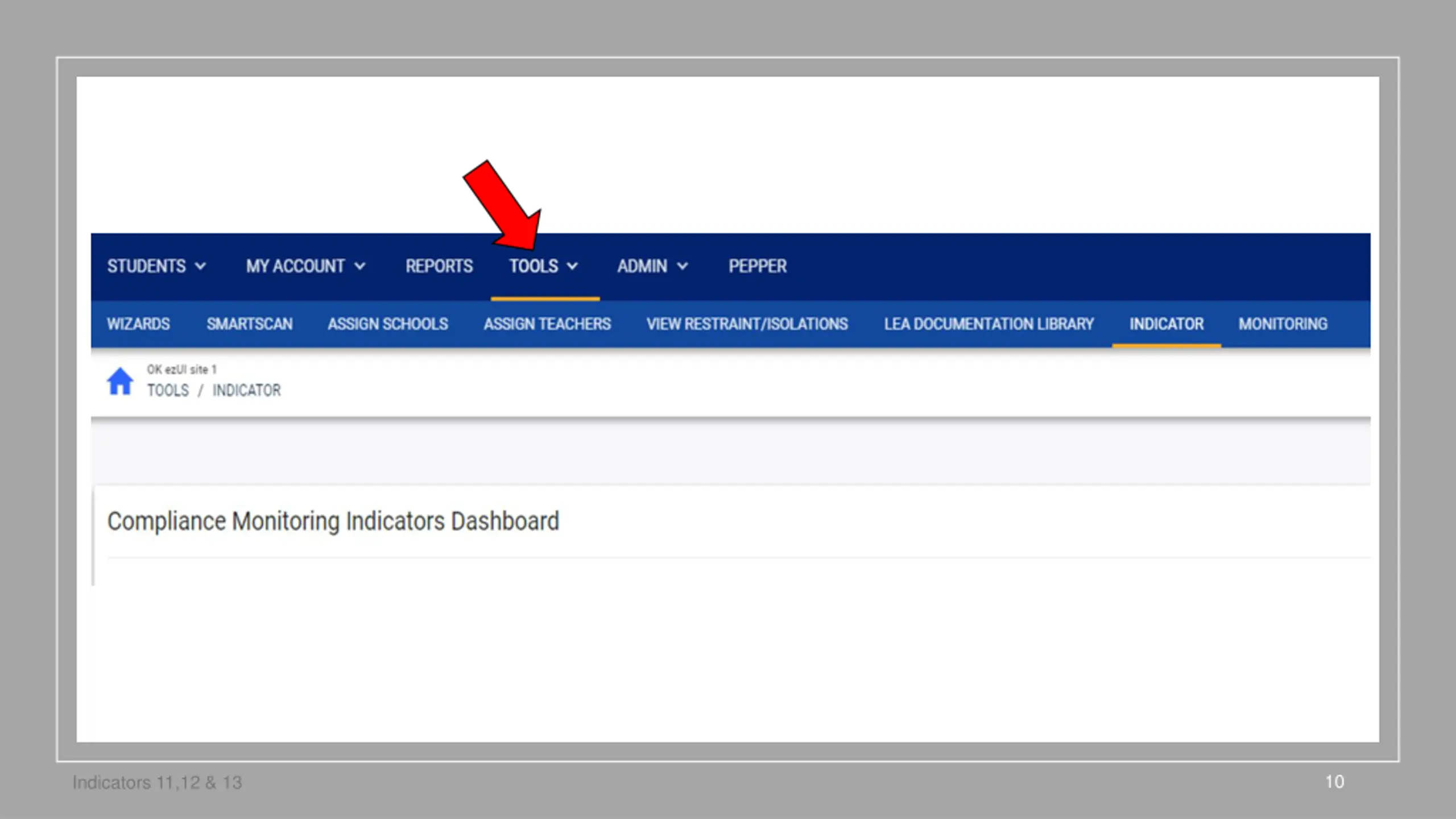Click the Tools breadcrumb link
The height and width of the screenshot is (819, 1456).
tap(168, 390)
